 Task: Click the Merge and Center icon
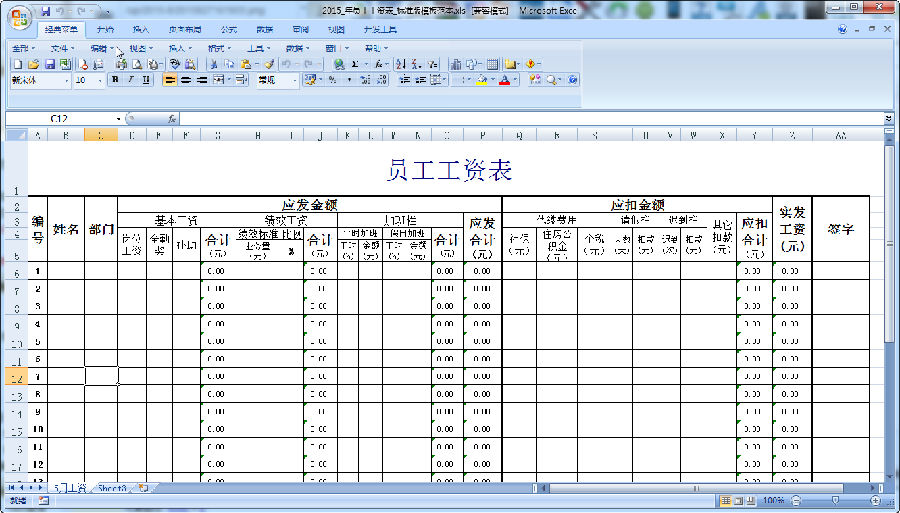click(x=217, y=80)
